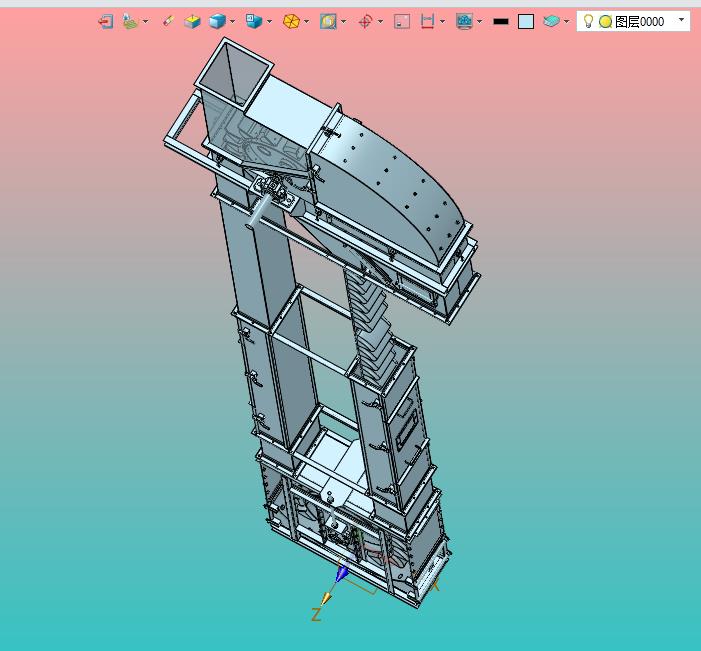Viewport: 701px width, 651px height.
Task: Choose the blue shaded cube display icon
Action: tap(217, 21)
